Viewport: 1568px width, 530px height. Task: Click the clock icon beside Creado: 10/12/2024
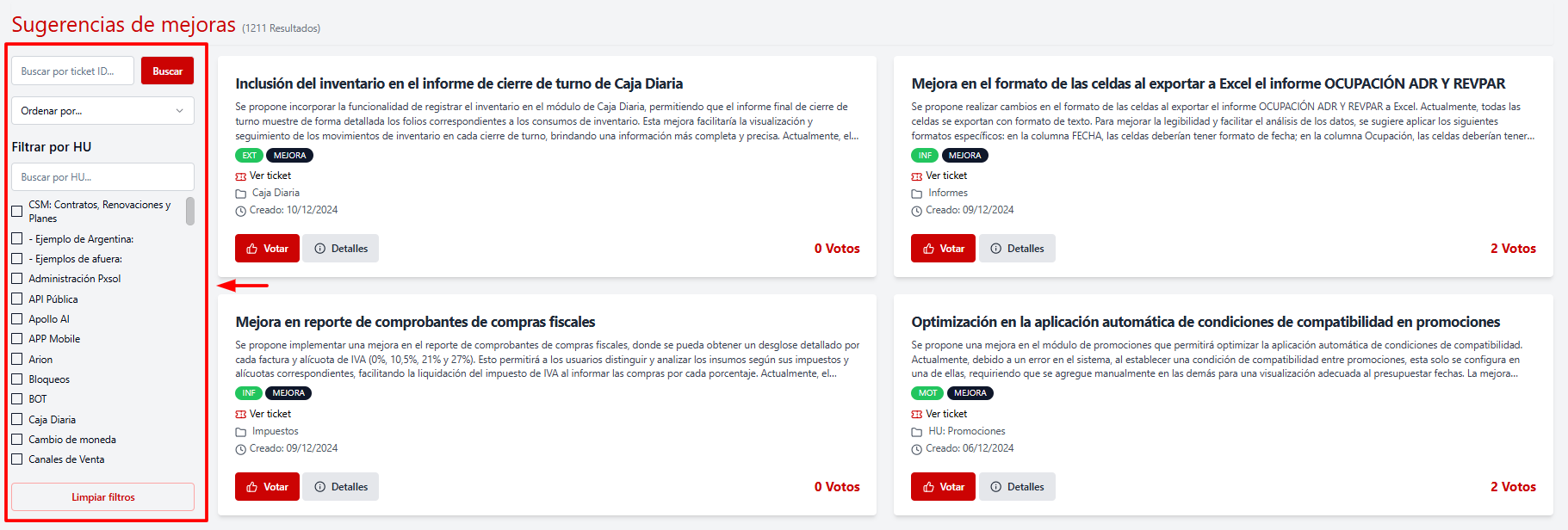click(241, 211)
